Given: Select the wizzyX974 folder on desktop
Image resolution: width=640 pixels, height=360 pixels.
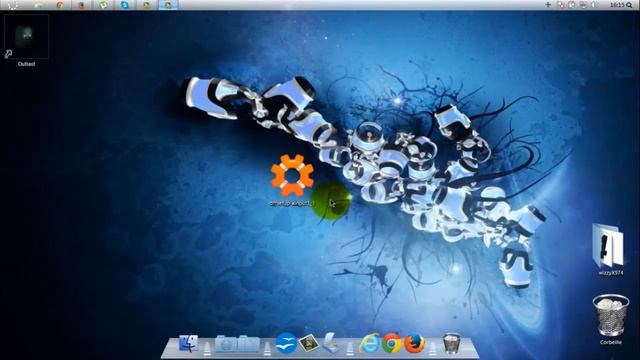Looking at the screenshot, I should [610, 249].
